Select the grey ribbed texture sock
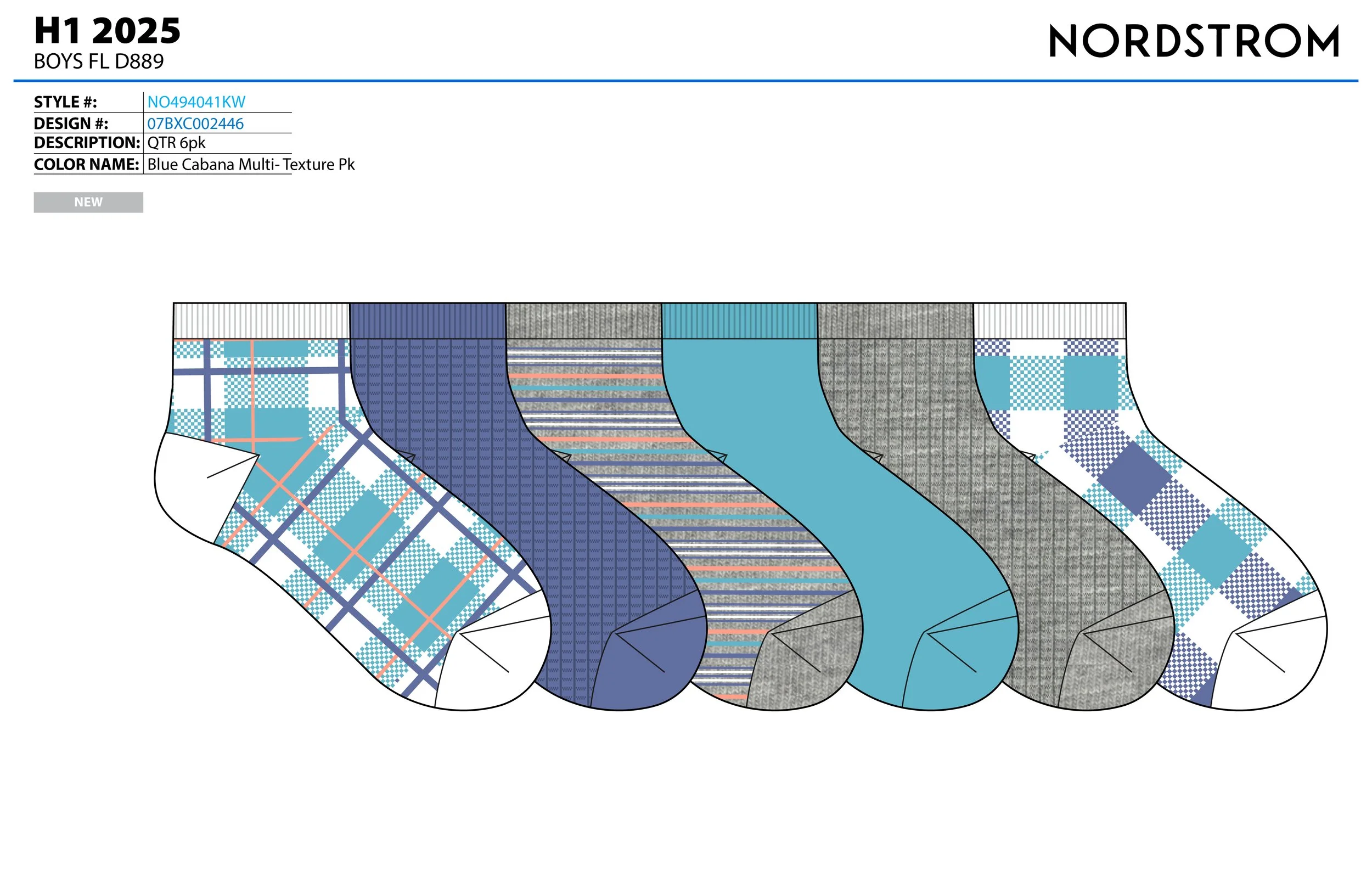The width and height of the screenshot is (1372, 888). [x=905, y=415]
